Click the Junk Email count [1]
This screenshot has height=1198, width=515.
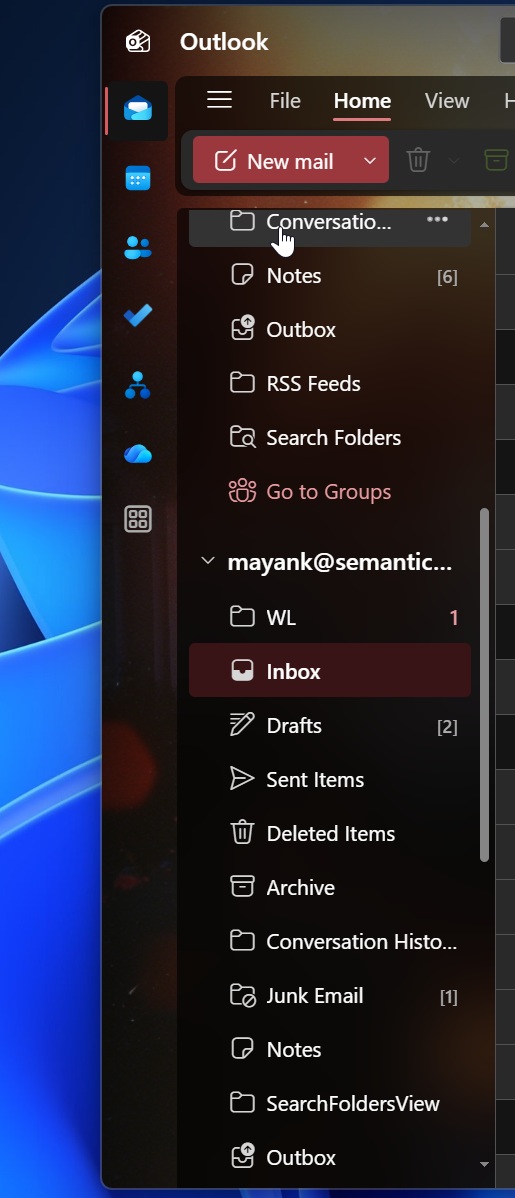coord(449,997)
